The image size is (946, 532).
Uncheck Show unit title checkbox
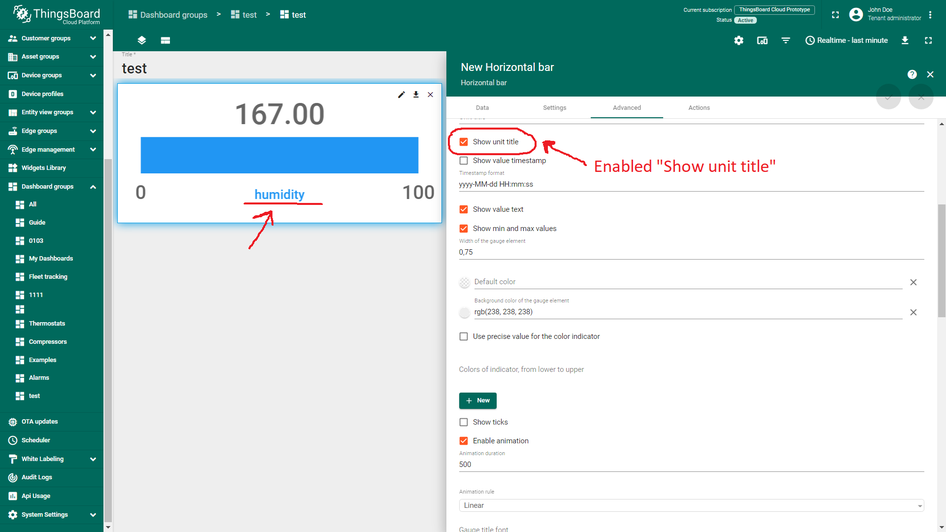point(463,142)
